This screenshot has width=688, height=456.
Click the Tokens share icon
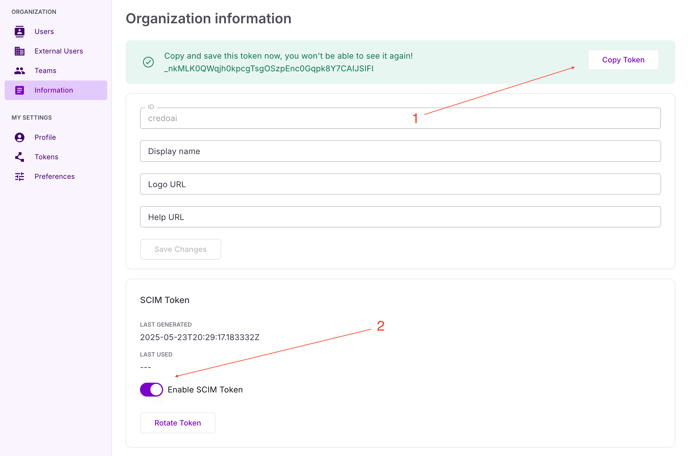coord(19,157)
